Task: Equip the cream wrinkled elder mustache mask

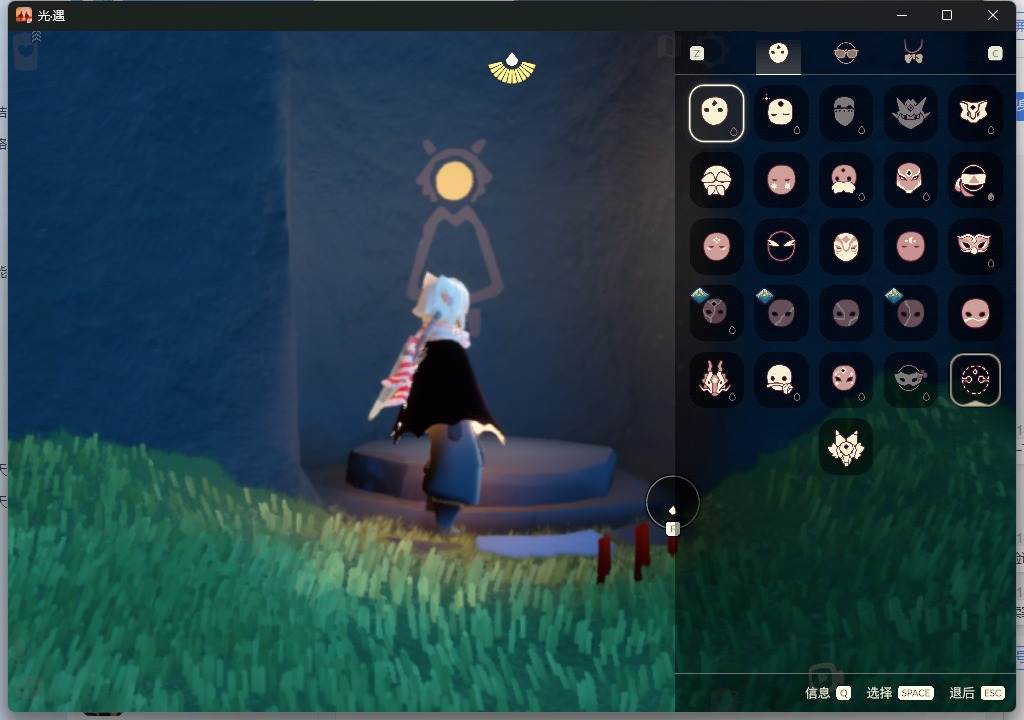Action: [x=716, y=180]
